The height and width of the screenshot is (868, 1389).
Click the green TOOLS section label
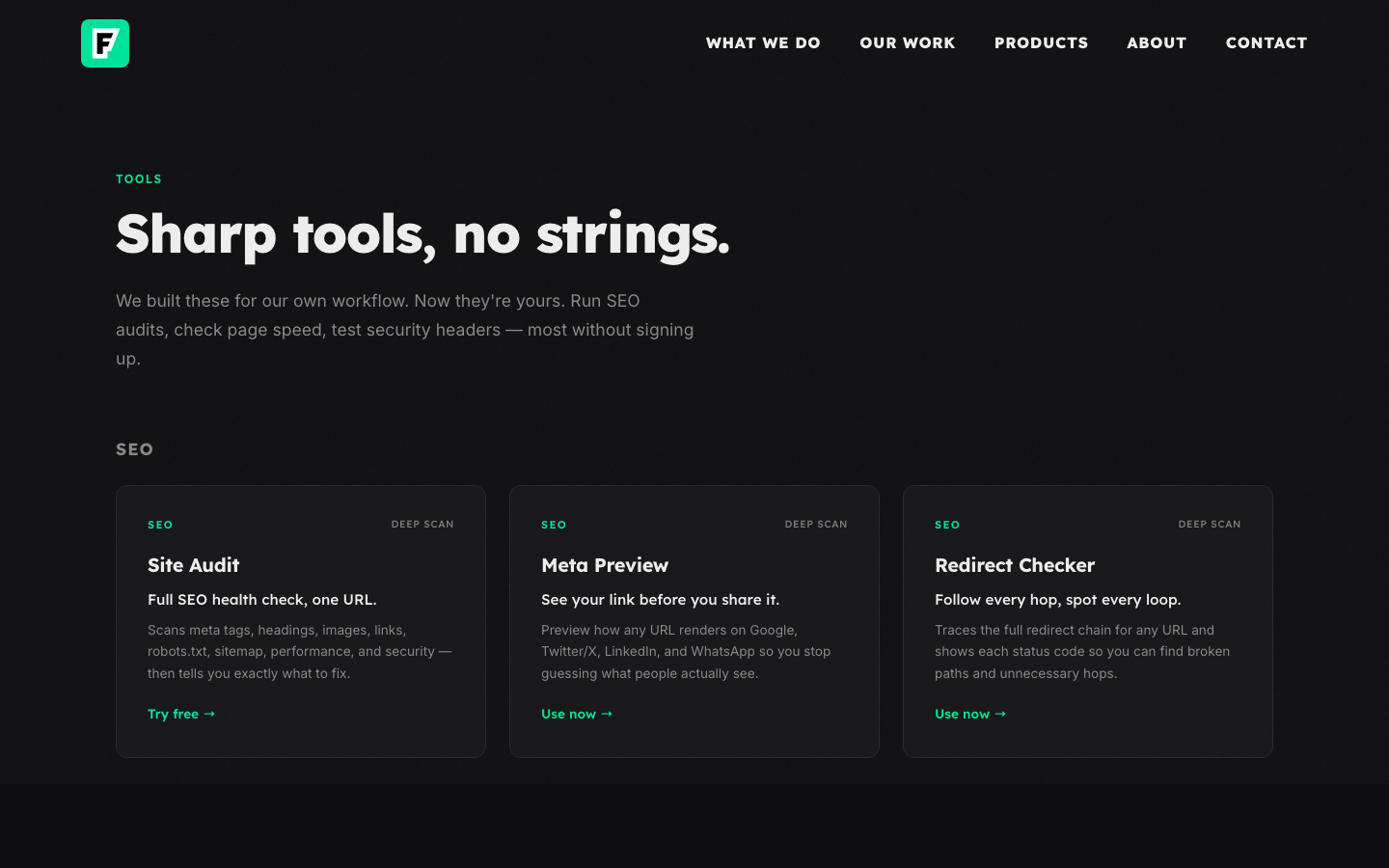point(139,178)
